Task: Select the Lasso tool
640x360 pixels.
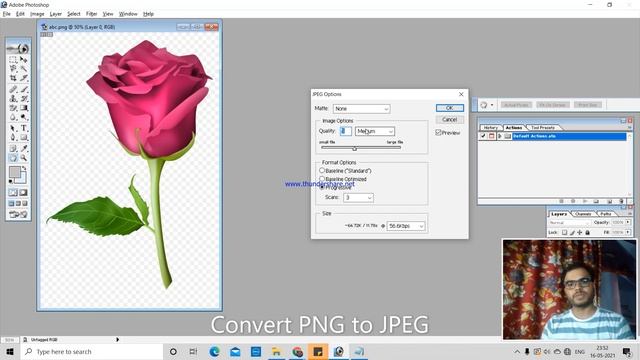Action: tap(13, 69)
